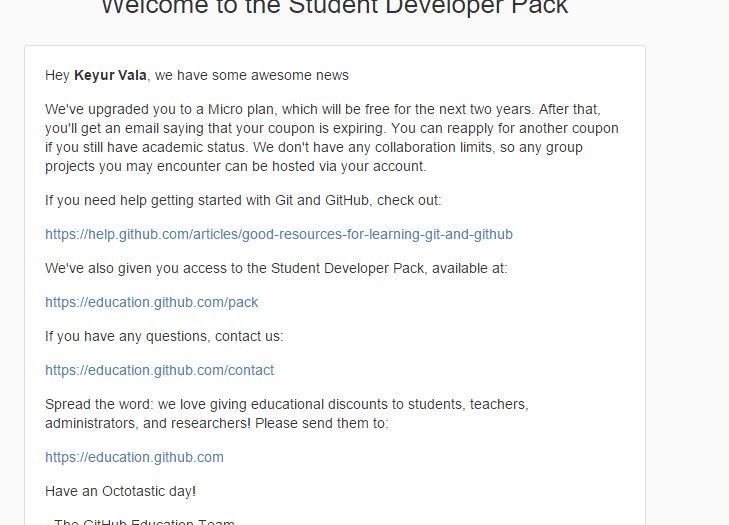Visit the plain https://education.github.com link
Image resolution: width=729 pixels, height=525 pixels.
click(134, 457)
